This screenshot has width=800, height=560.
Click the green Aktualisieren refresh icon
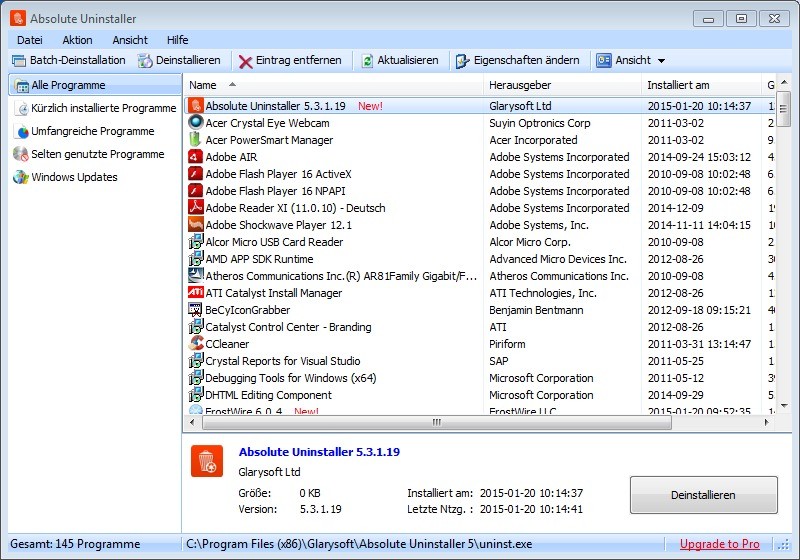click(367, 61)
